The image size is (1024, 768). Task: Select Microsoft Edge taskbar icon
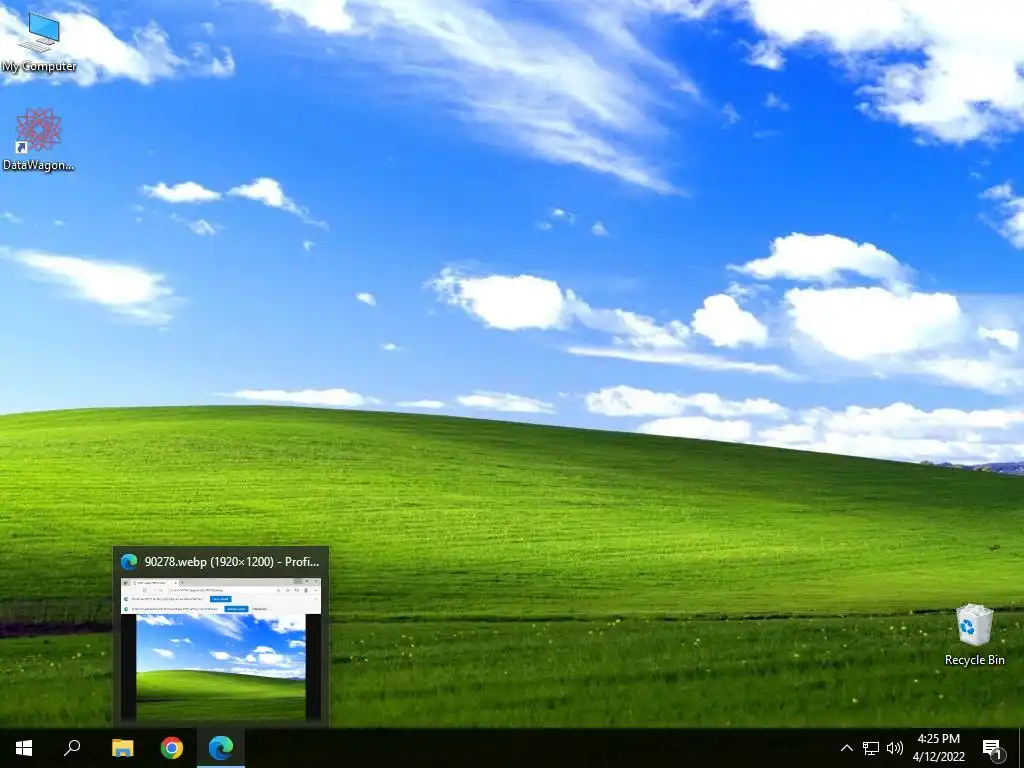coord(221,748)
